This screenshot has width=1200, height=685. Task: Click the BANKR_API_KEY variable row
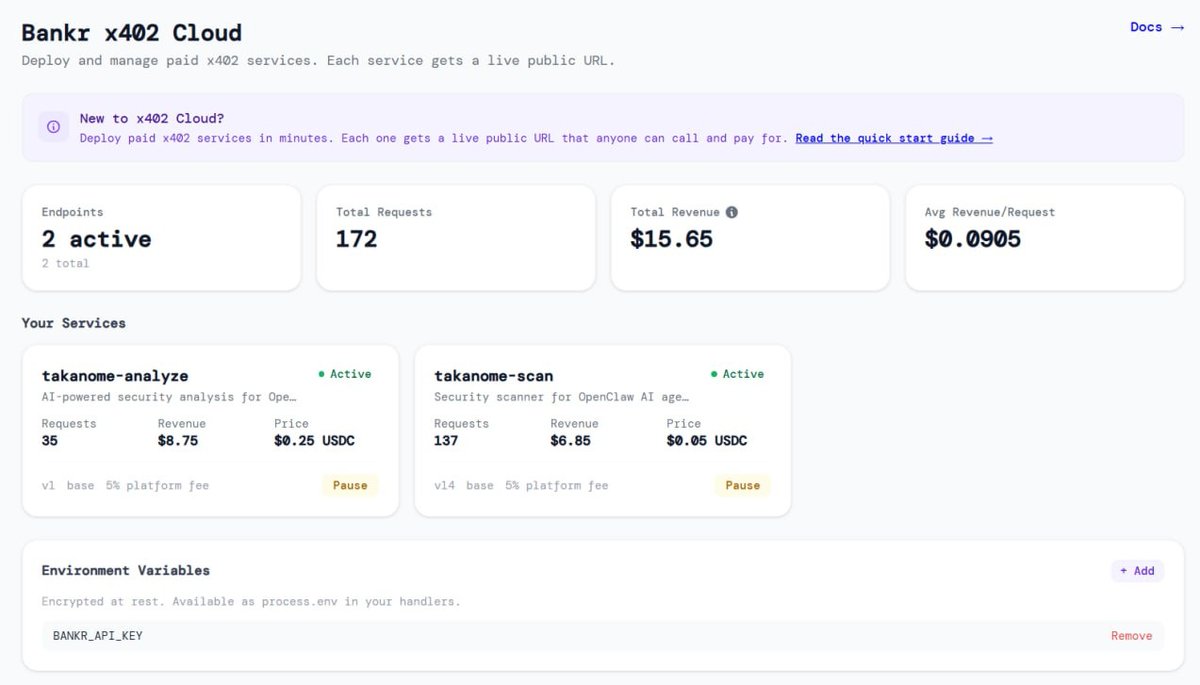coord(602,636)
